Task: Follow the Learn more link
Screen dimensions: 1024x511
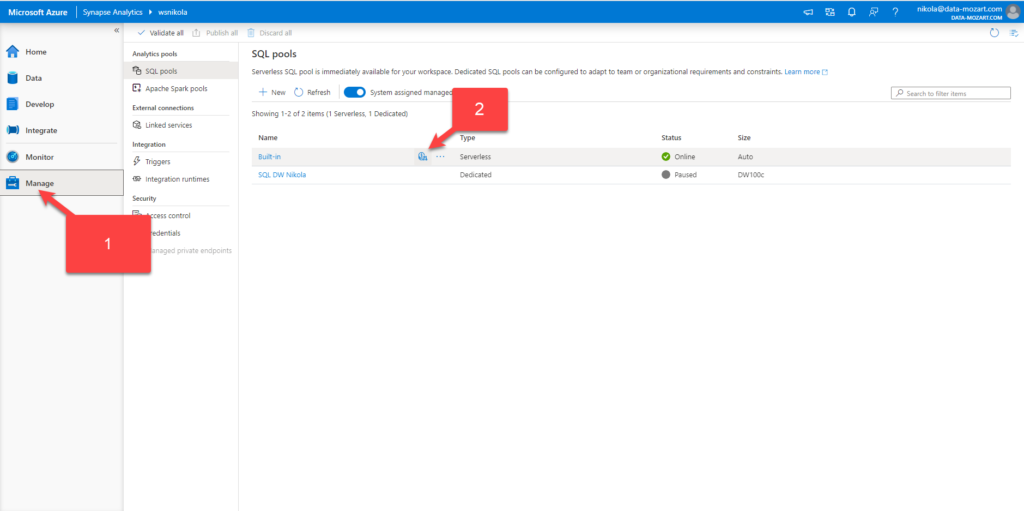Action: tap(806, 72)
